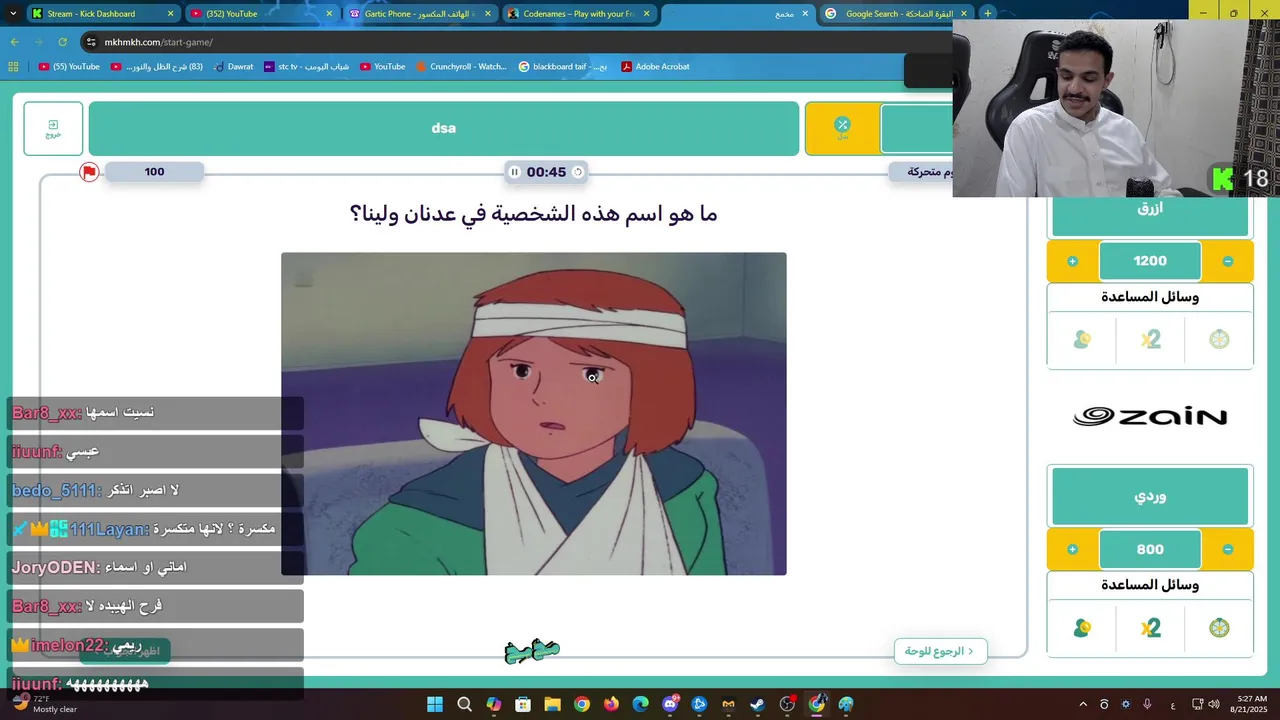Open a new browser tab

point(988,13)
